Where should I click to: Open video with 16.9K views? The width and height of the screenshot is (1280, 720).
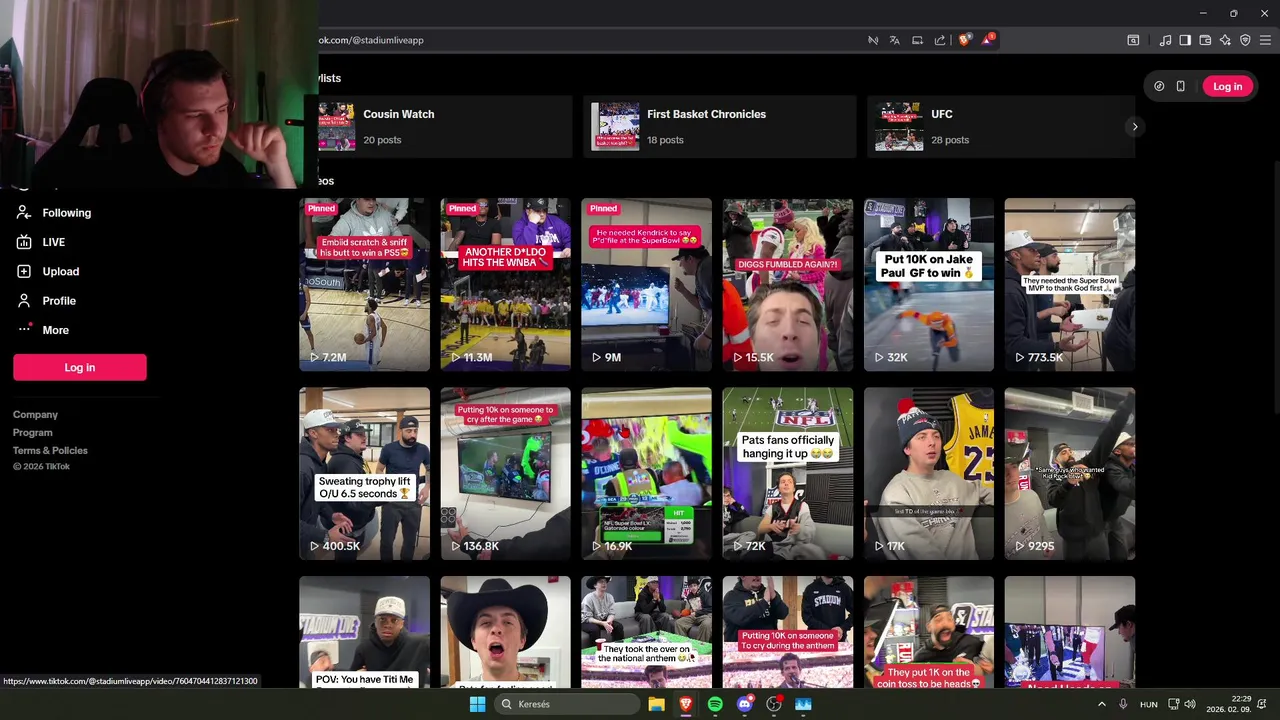point(646,474)
